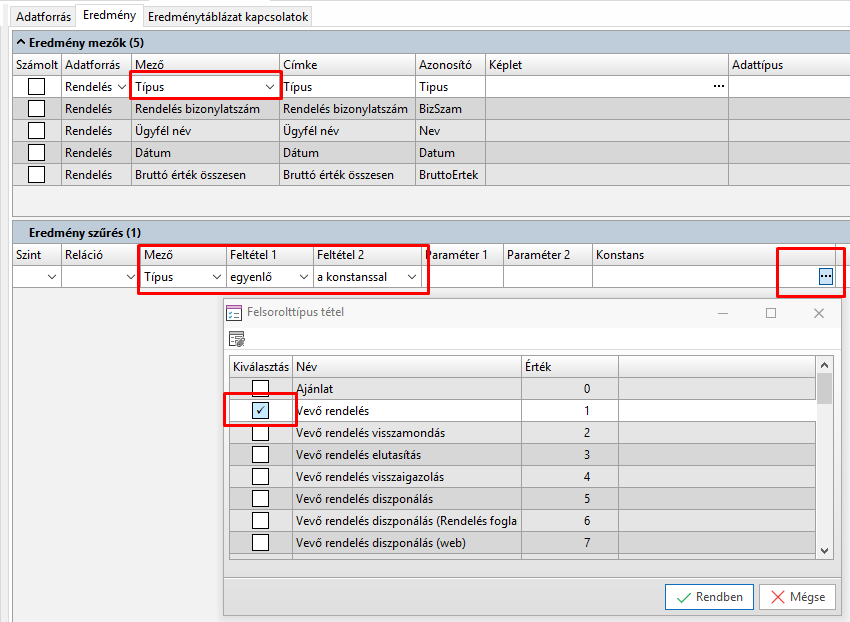Toggle Számolt checkbox for Bruttó érték összesen
Screen dimensions: 850x622
click(36, 175)
